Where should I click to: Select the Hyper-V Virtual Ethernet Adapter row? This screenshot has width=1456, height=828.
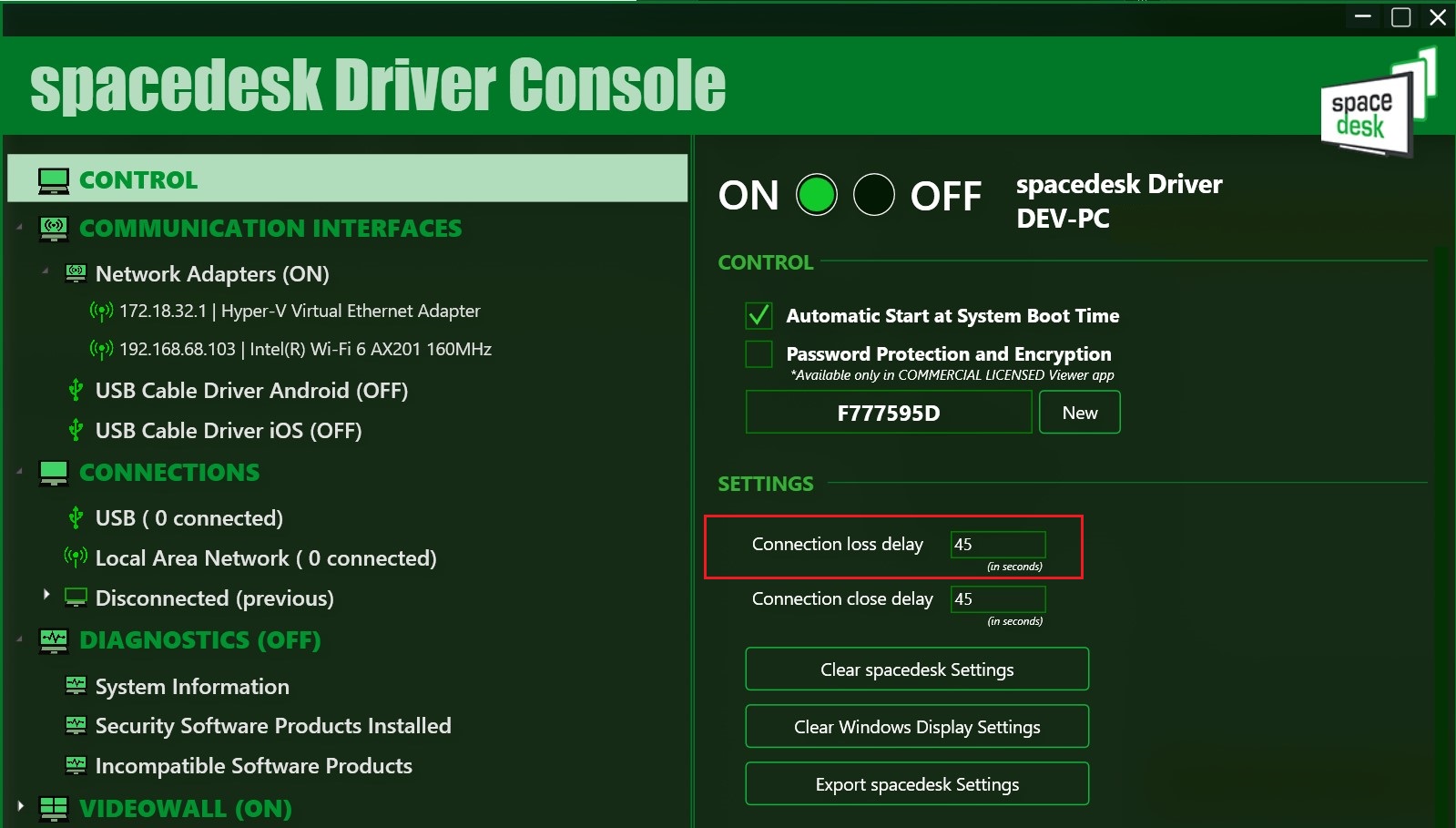[x=300, y=312]
